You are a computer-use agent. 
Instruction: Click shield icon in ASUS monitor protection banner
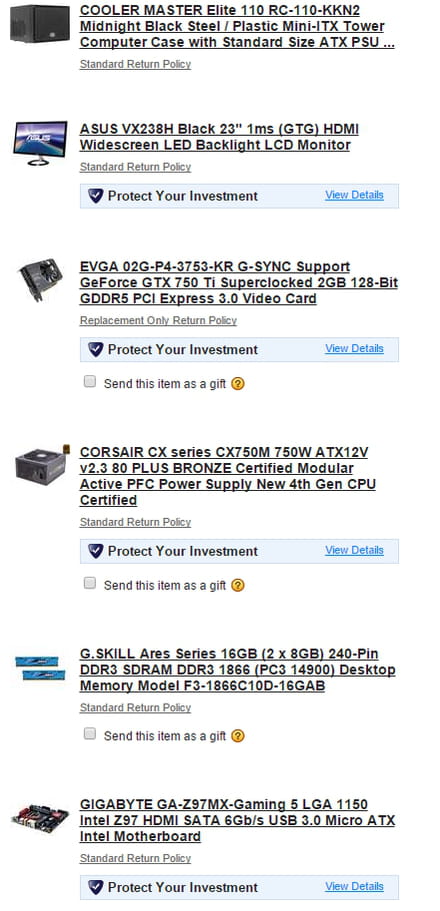click(x=96, y=196)
